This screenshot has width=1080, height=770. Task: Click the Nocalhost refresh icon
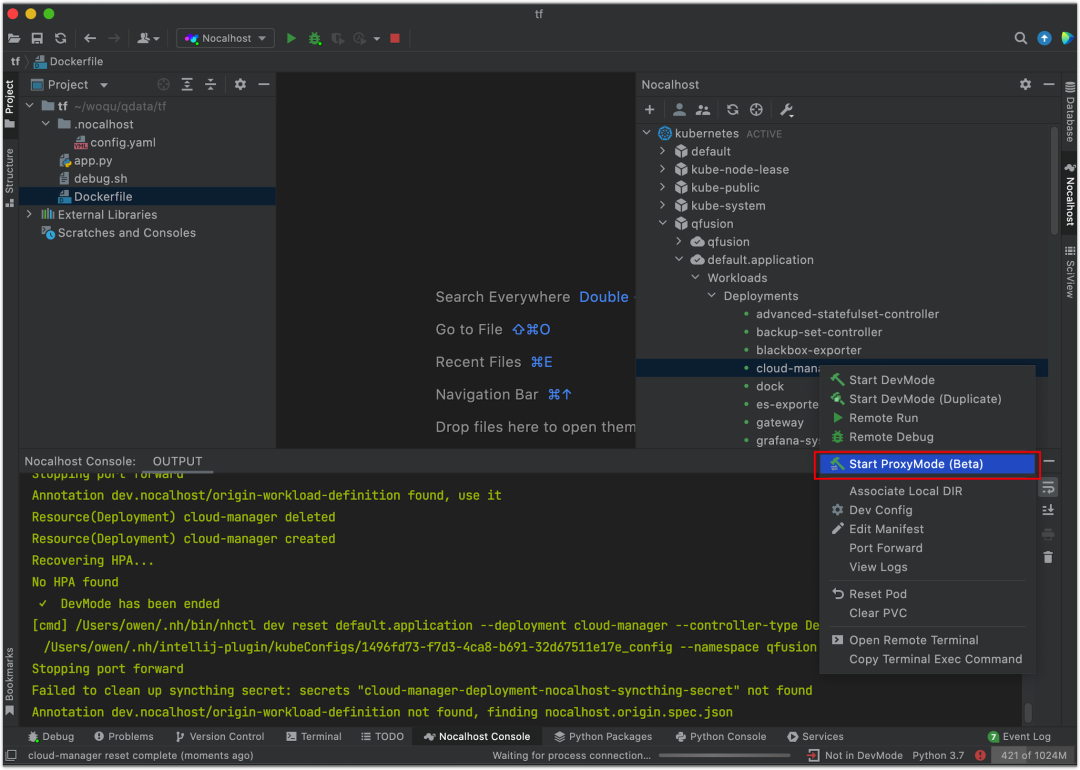pyautogui.click(x=732, y=110)
